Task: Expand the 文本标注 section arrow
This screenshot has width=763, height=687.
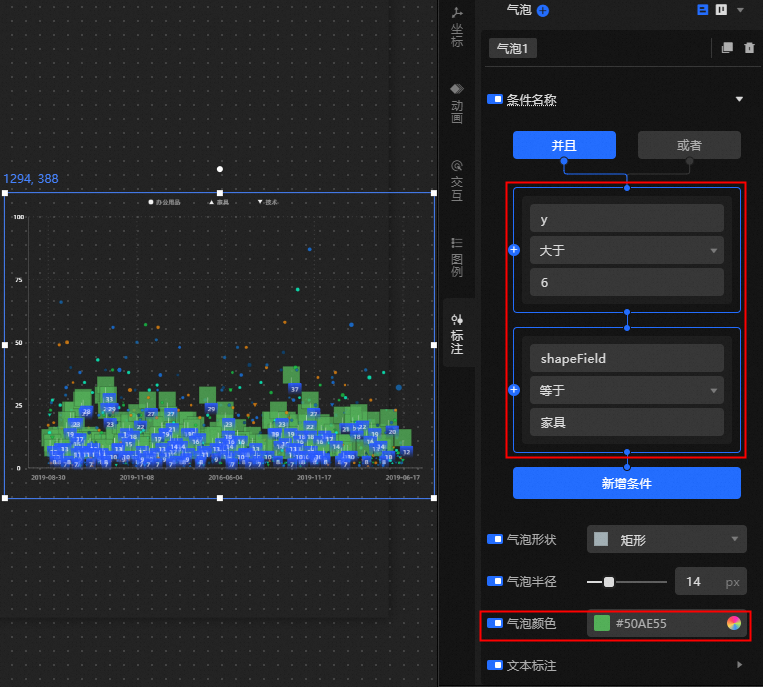Action: tap(739, 665)
